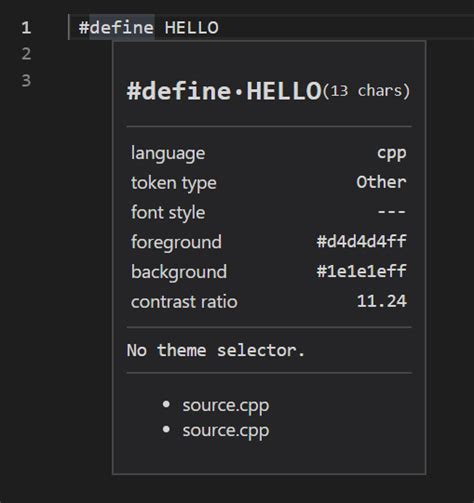Click the 'background' row label

[x=179, y=272]
